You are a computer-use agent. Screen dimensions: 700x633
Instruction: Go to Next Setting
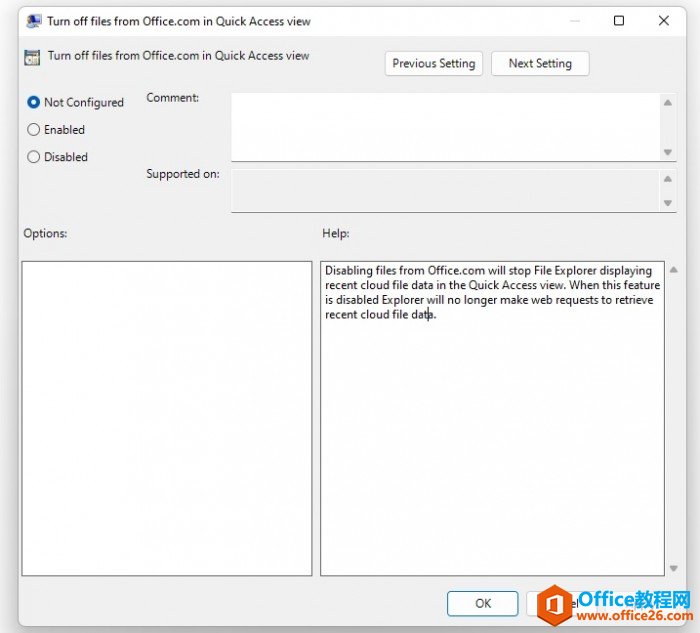coord(540,63)
